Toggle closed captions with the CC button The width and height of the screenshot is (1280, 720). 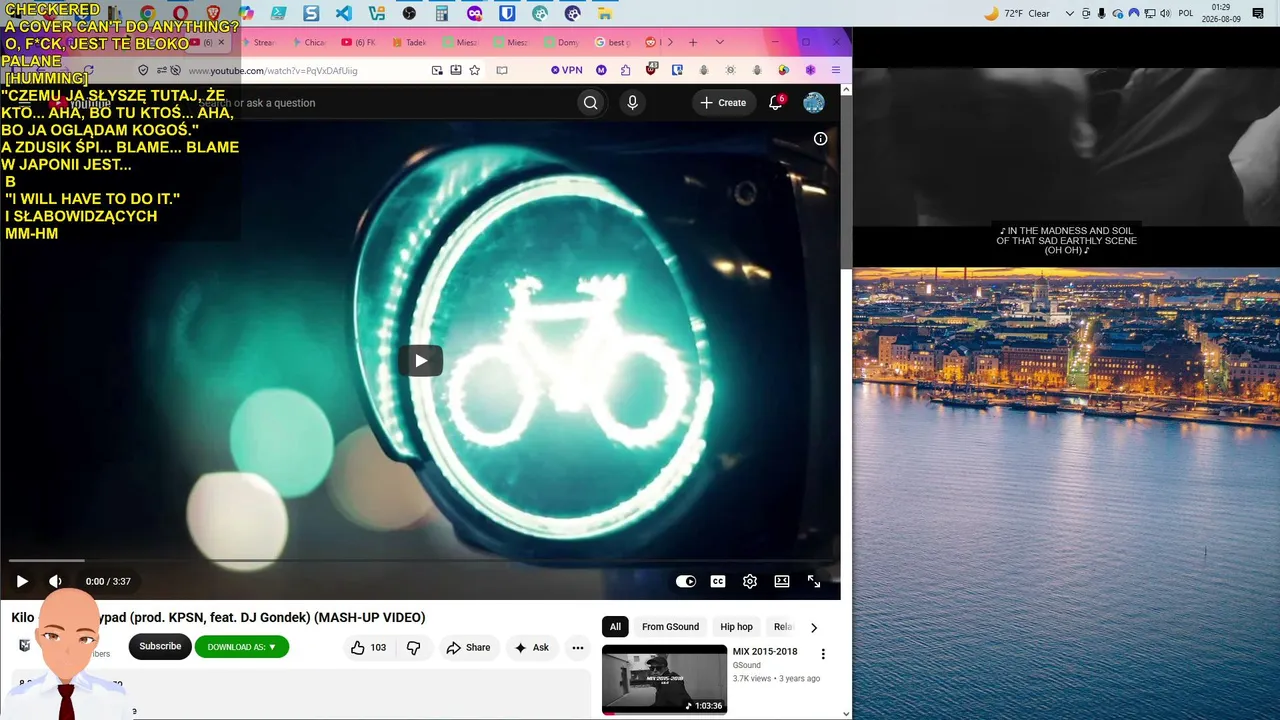point(718,581)
